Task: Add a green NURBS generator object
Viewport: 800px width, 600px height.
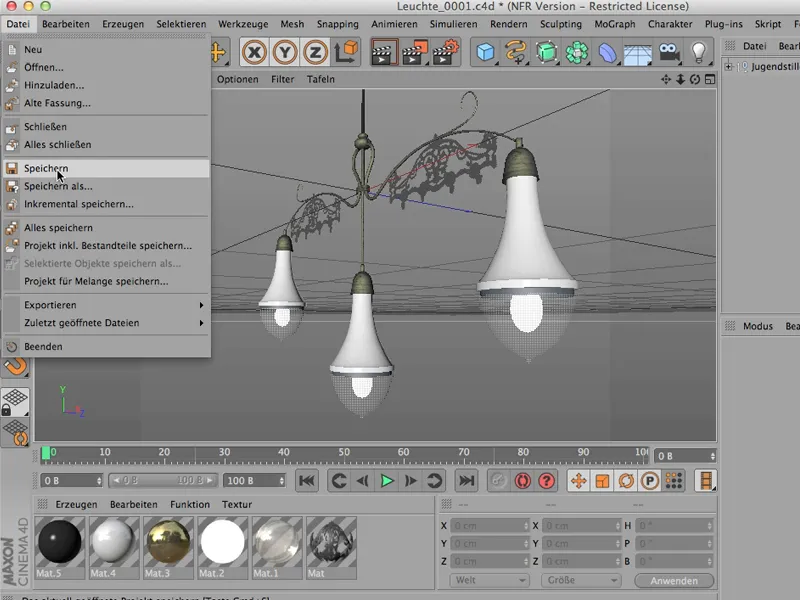Action: [546, 52]
